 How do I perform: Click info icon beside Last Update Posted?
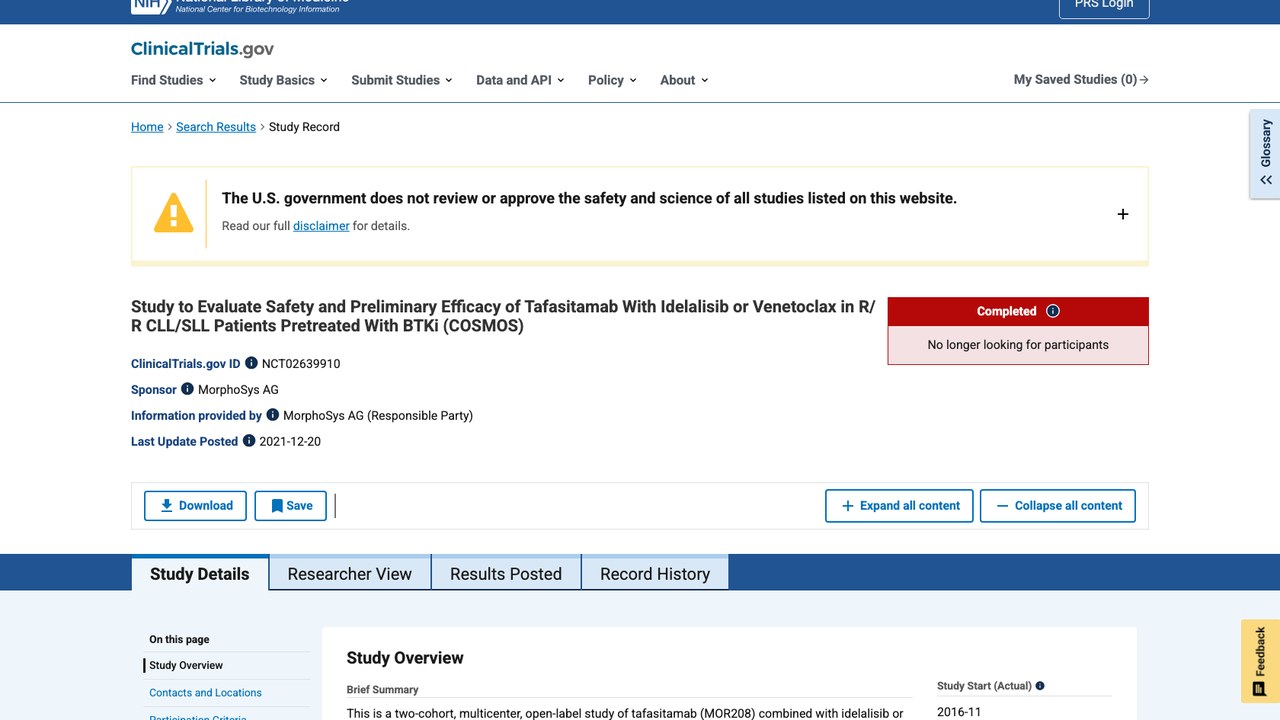tap(249, 441)
